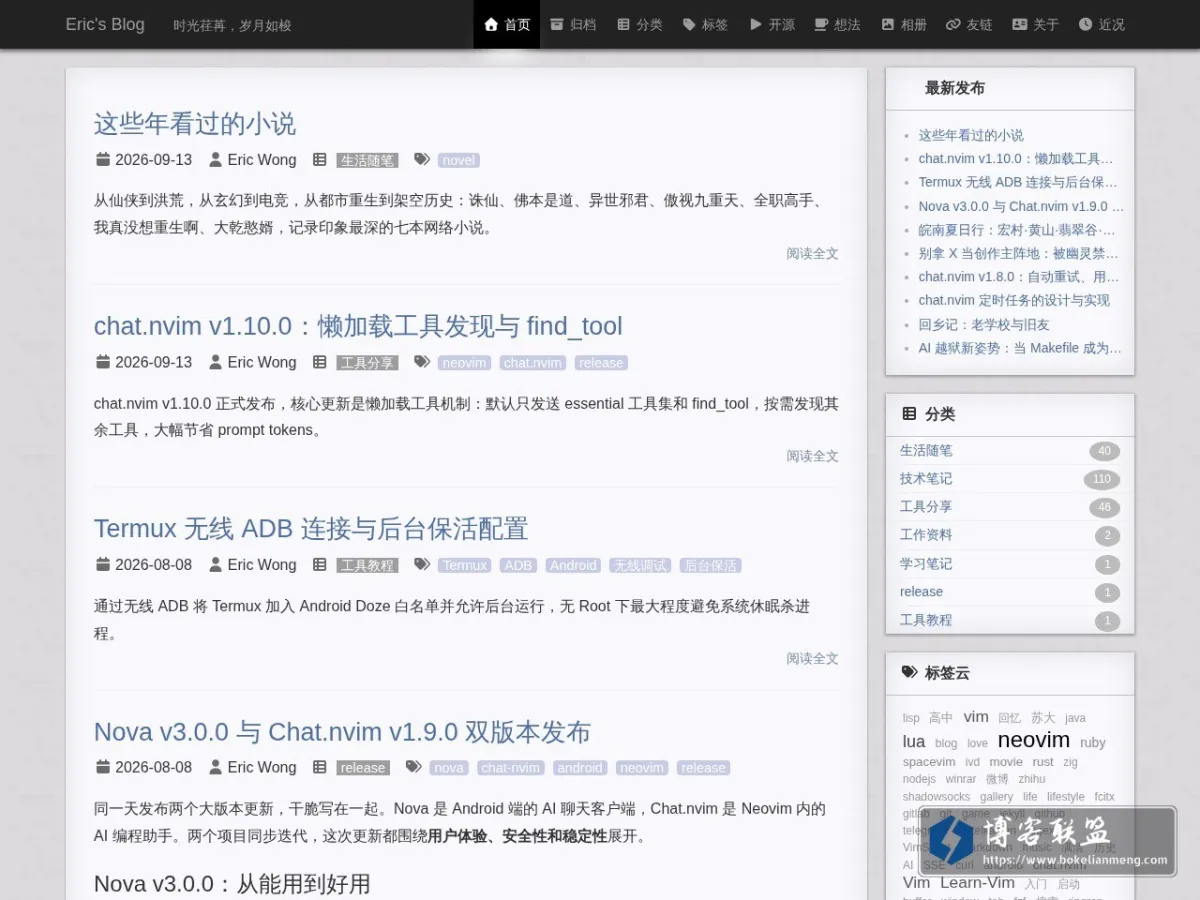Open sidebar link chat.nvim v1.8.0
This screenshot has height=900, width=1200.
pos(1019,277)
